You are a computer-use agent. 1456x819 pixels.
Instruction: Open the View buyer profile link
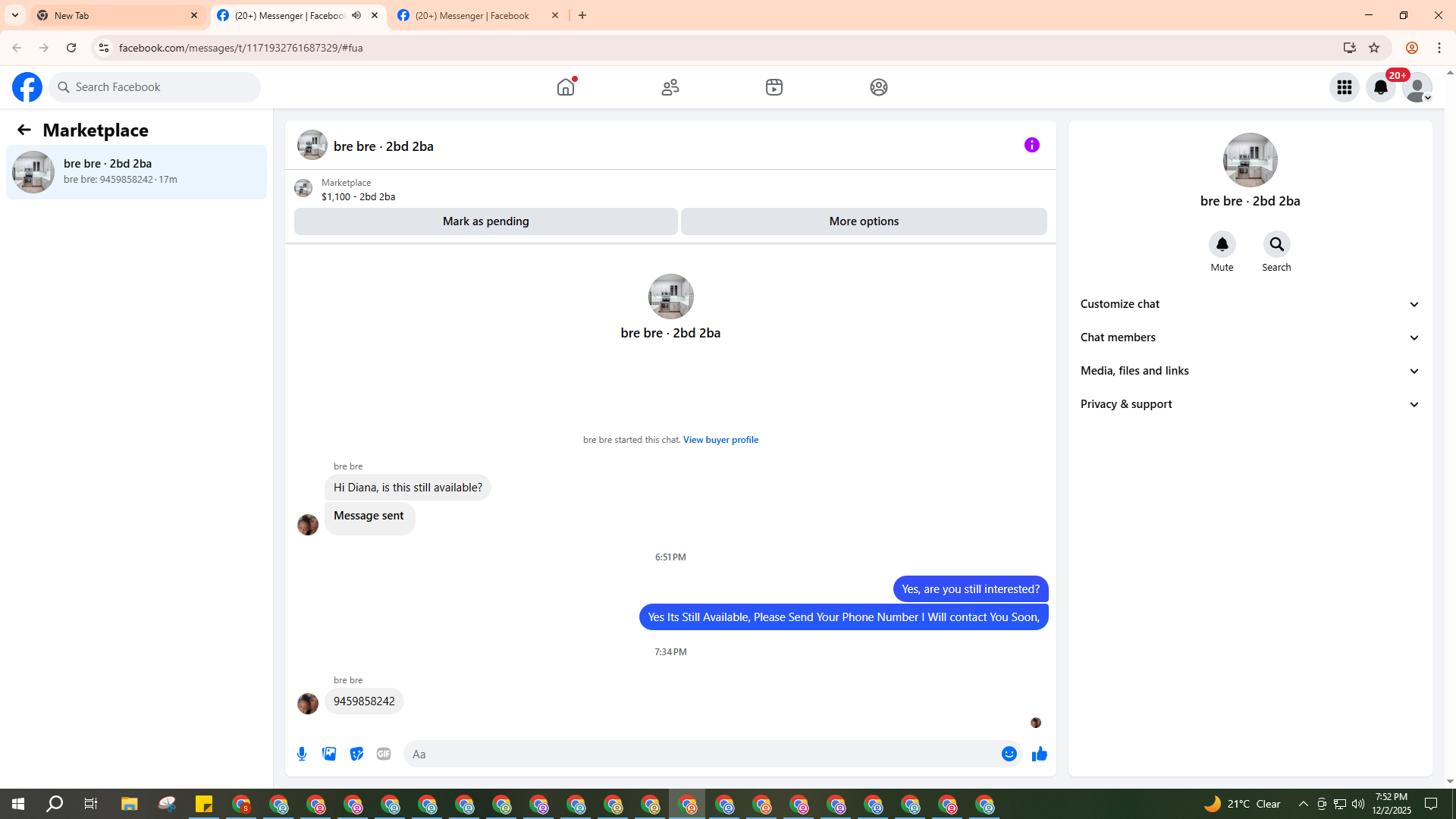pyautogui.click(x=720, y=440)
